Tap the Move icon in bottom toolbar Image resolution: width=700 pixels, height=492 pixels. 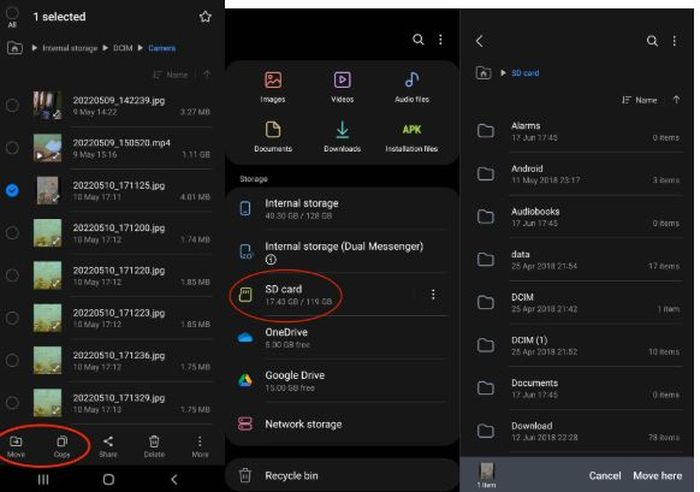tap(16, 445)
